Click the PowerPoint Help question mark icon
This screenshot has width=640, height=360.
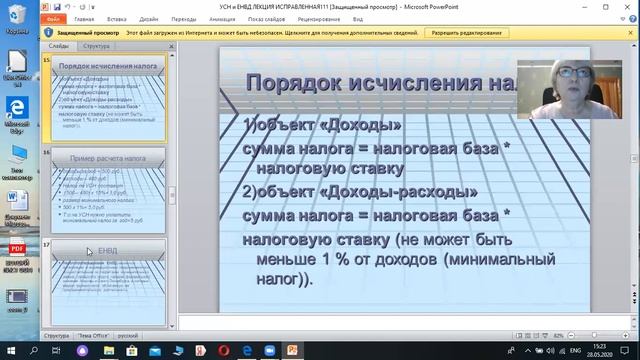tap(633, 19)
